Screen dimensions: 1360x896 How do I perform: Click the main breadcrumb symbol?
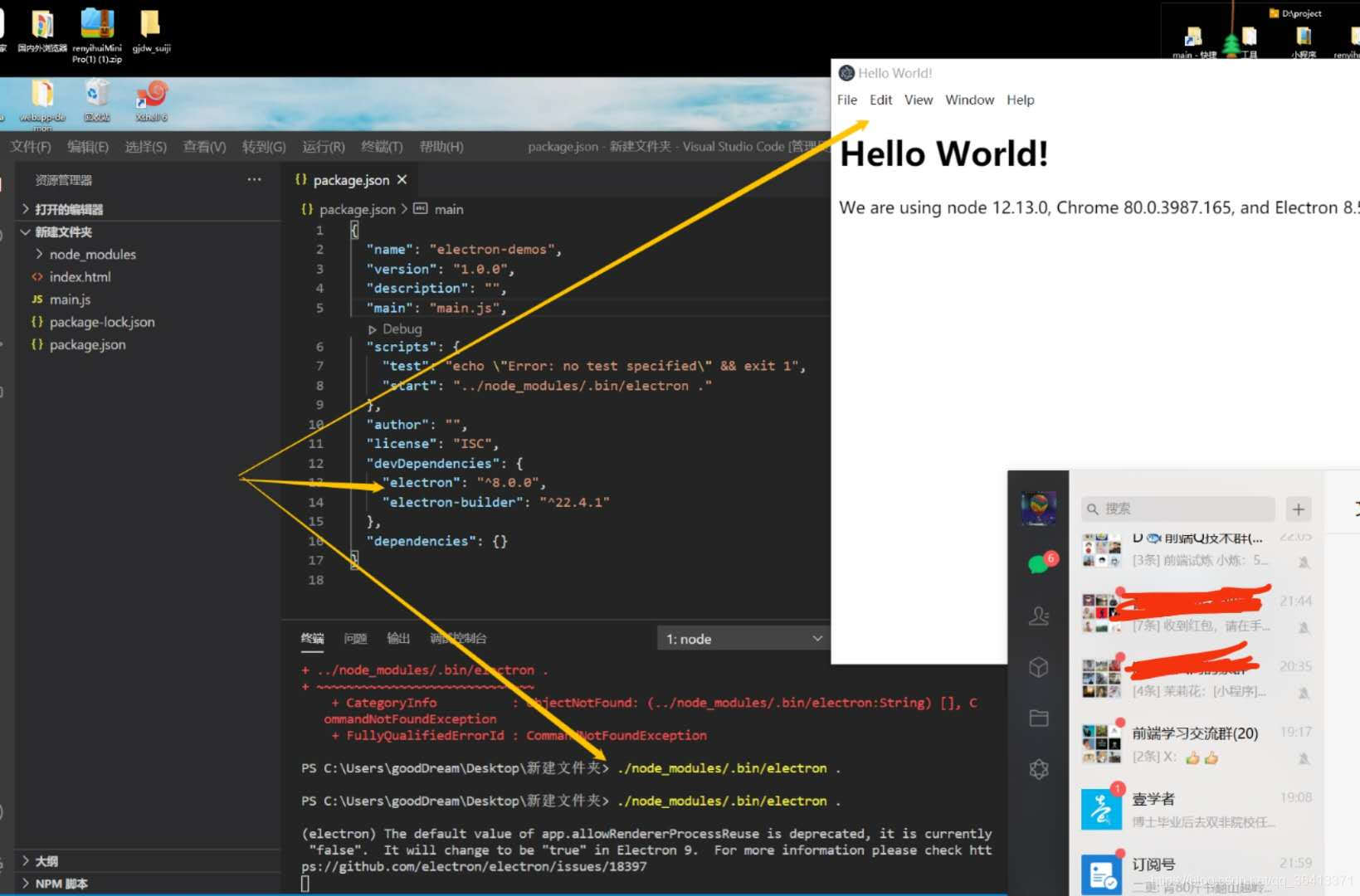click(x=449, y=209)
